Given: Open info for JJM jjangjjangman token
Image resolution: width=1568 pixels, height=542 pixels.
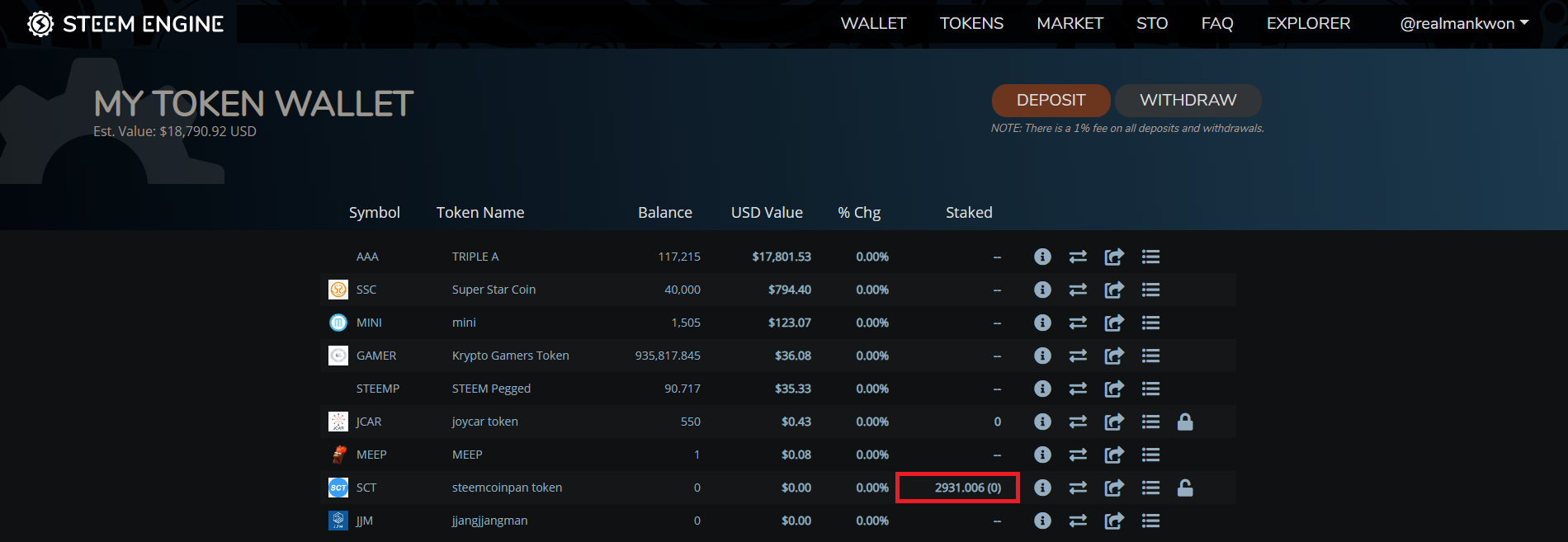Looking at the screenshot, I should click(x=1042, y=521).
